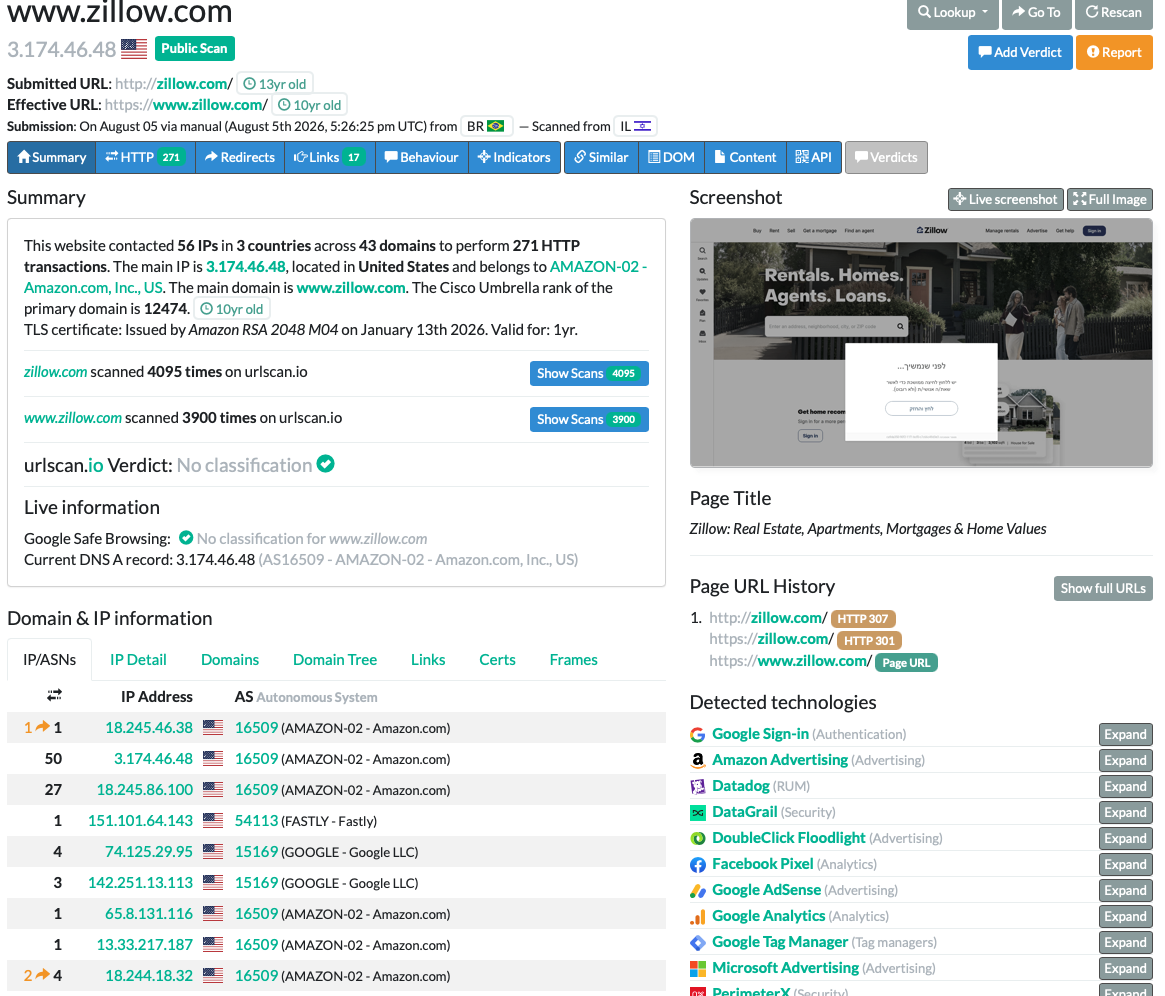Click Add Verdict button
This screenshot has height=996, width=1165.
(x=1019, y=52)
